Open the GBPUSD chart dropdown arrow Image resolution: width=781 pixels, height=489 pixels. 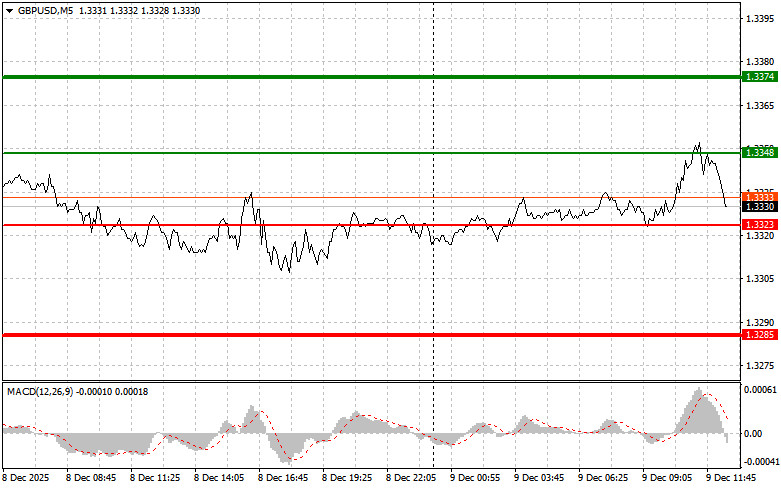pyautogui.click(x=9, y=11)
